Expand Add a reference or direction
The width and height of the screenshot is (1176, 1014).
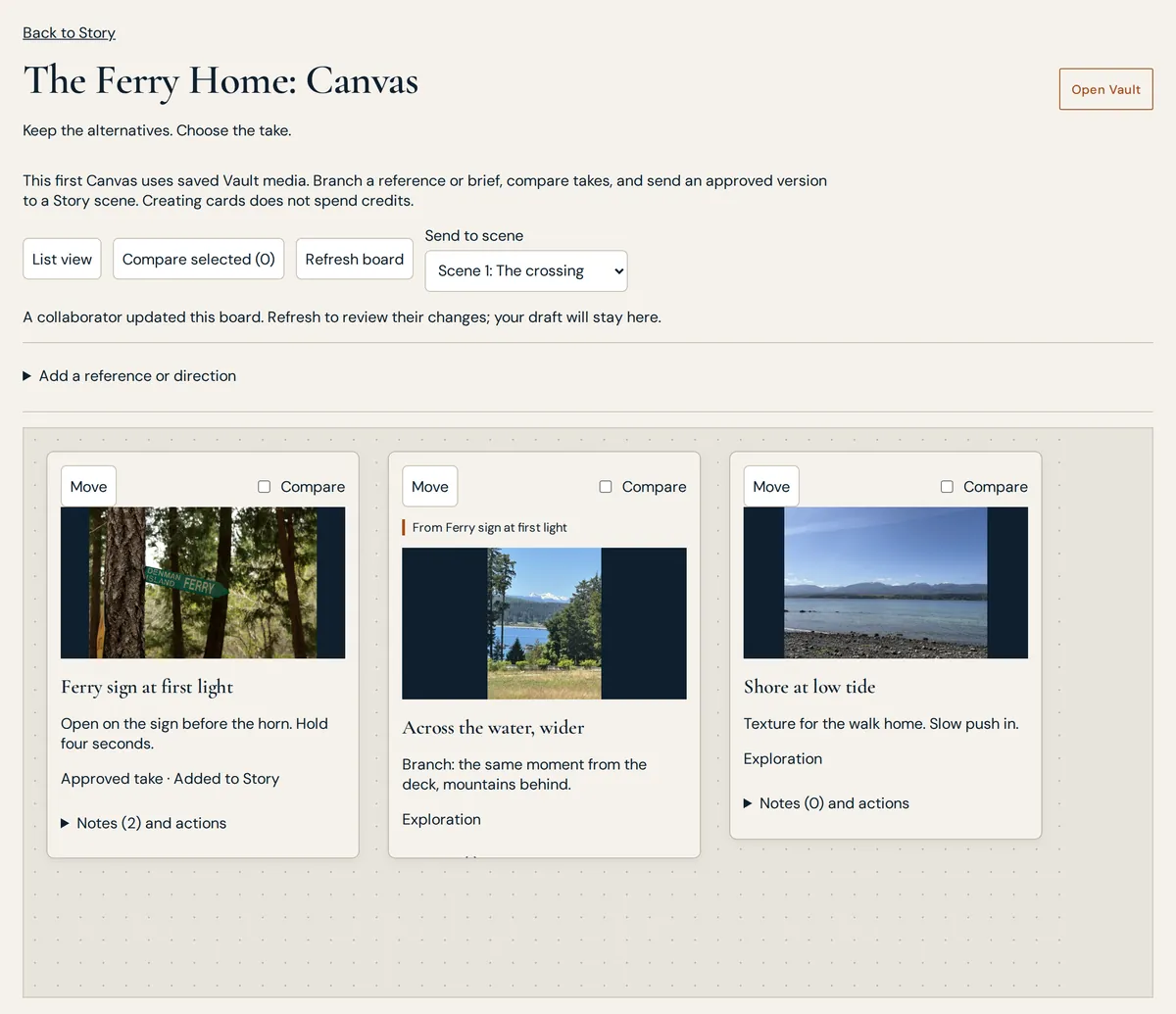coord(129,375)
